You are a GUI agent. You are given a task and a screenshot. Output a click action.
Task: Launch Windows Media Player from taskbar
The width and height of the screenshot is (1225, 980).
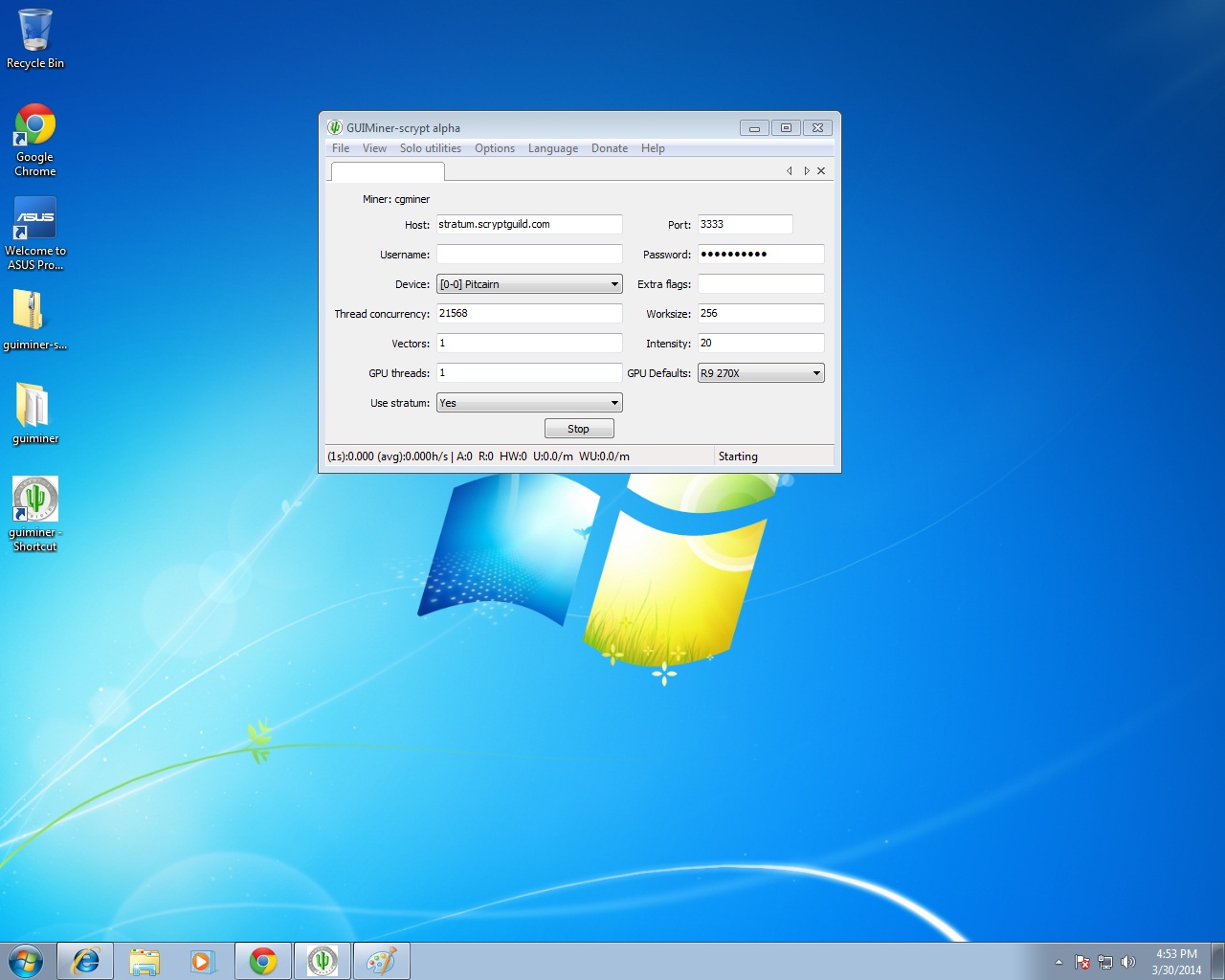point(203,961)
